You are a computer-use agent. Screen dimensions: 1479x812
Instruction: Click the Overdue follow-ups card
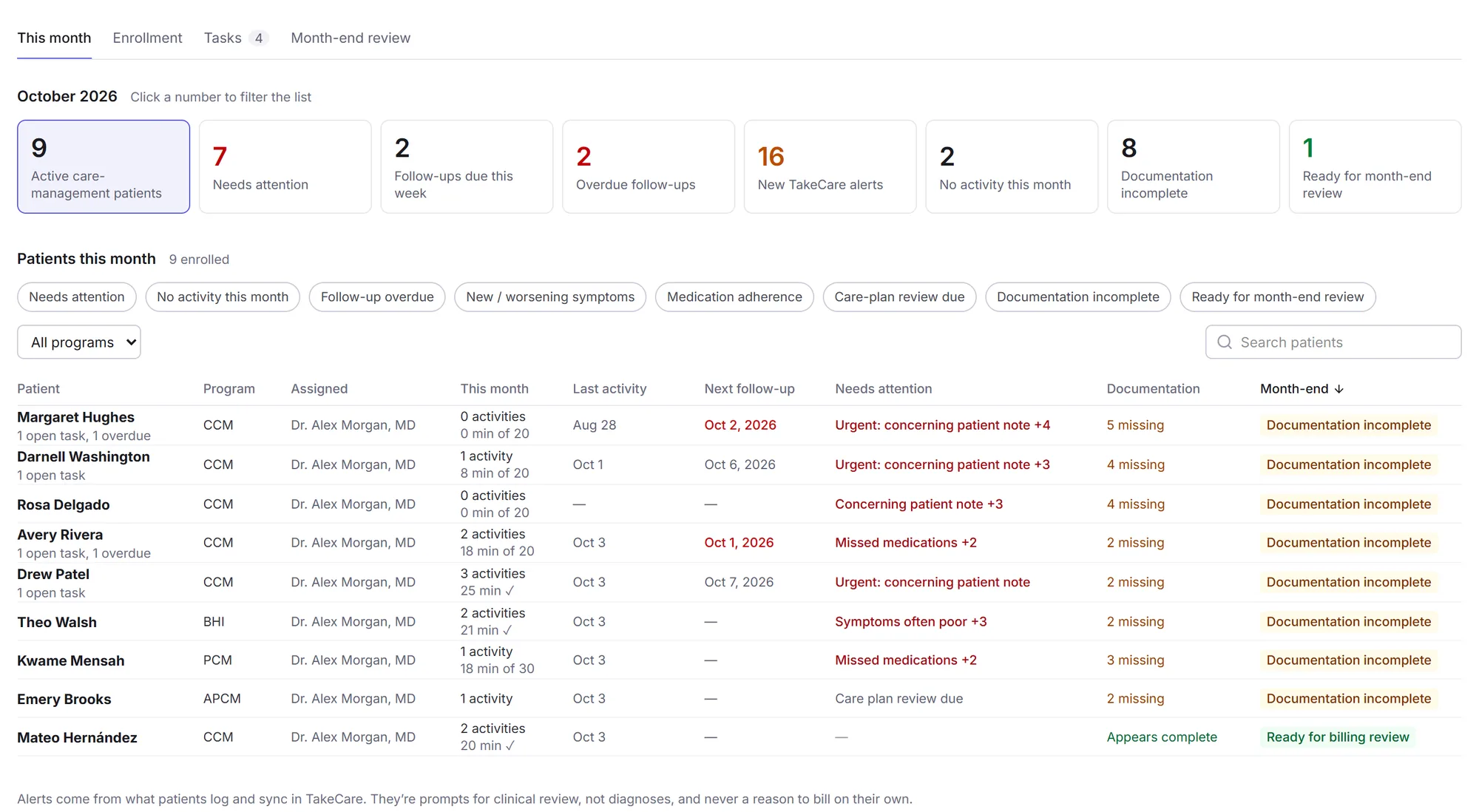tap(649, 167)
